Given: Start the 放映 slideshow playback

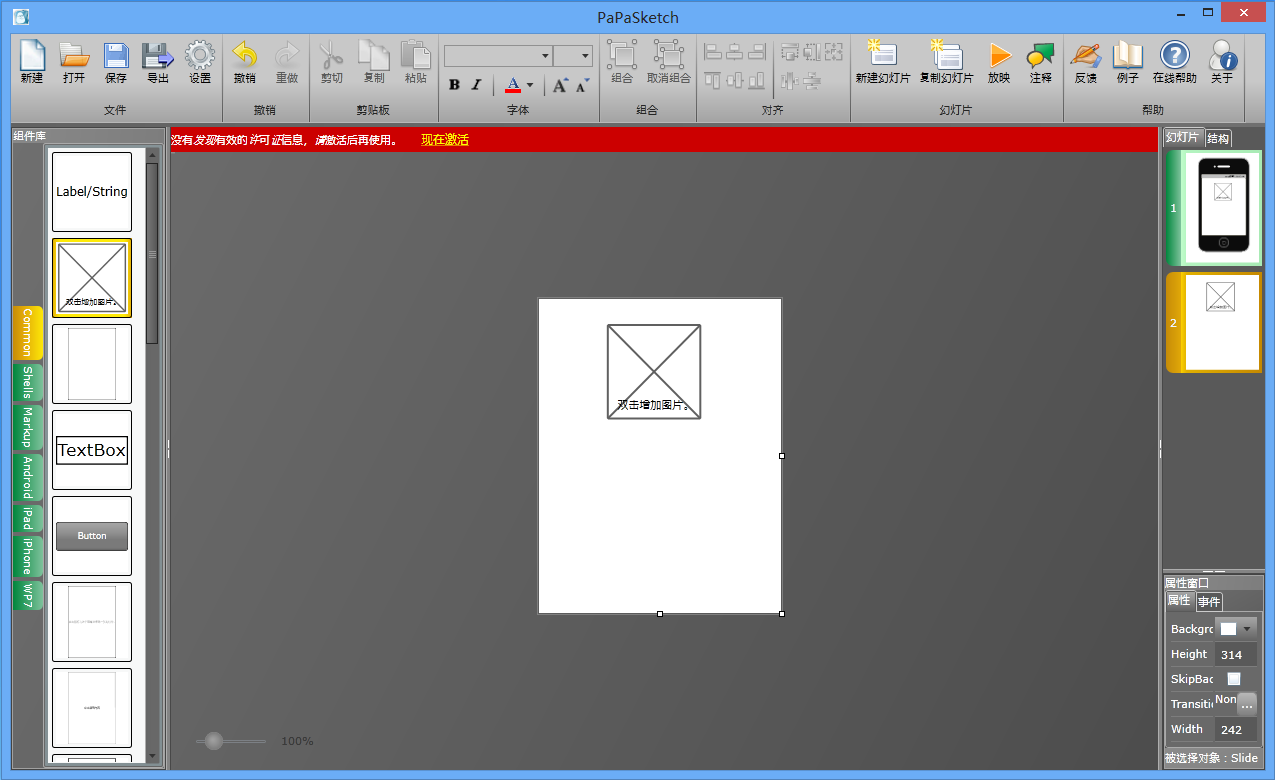Looking at the screenshot, I should (x=999, y=55).
